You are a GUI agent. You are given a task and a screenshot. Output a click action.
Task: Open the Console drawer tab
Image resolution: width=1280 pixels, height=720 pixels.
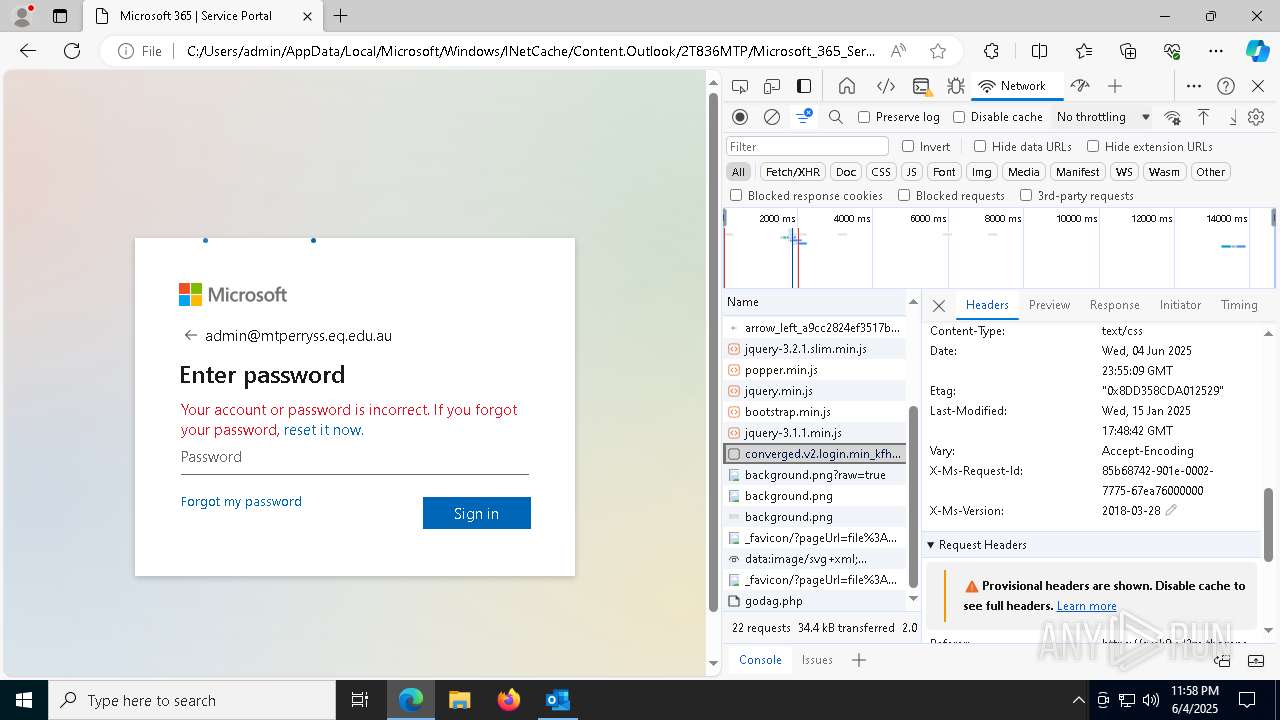click(760, 660)
